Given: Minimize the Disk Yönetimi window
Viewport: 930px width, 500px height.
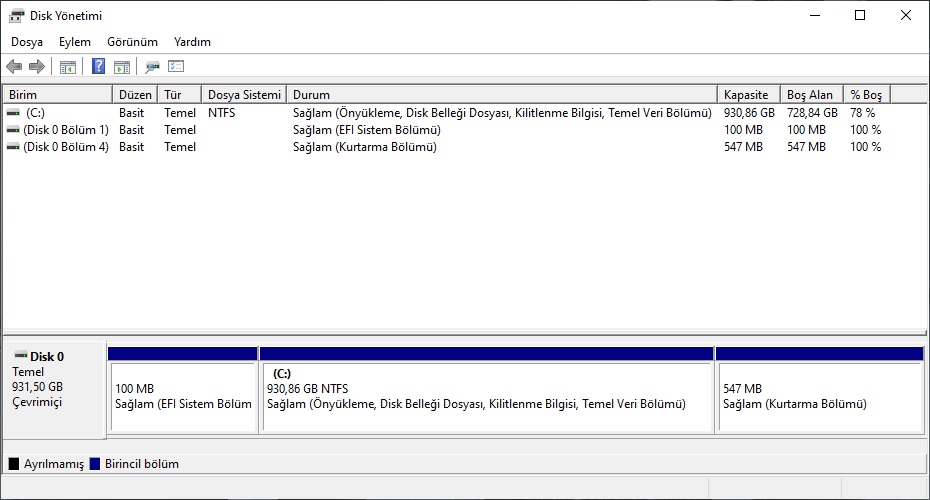Looking at the screenshot, I should point(815,15).
